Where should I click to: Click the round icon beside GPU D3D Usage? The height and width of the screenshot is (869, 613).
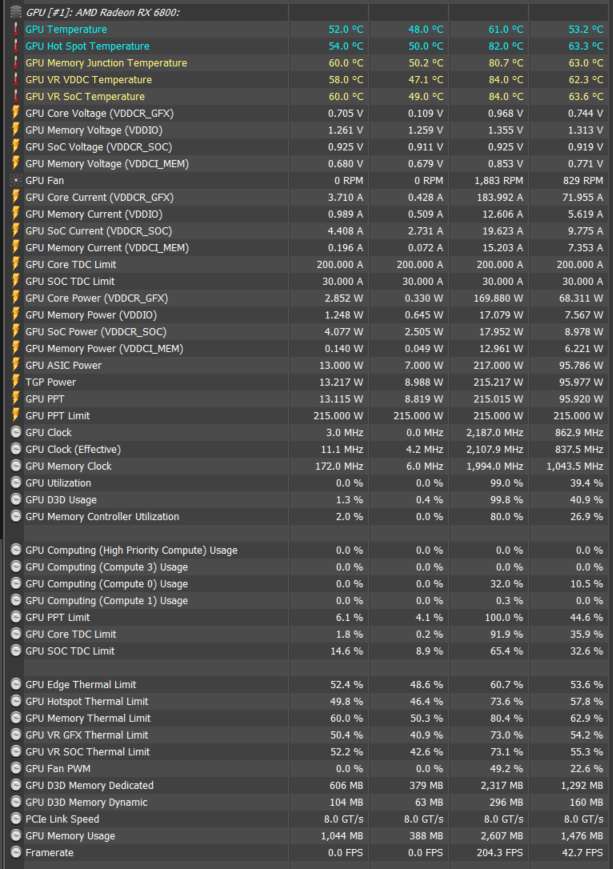16,500
